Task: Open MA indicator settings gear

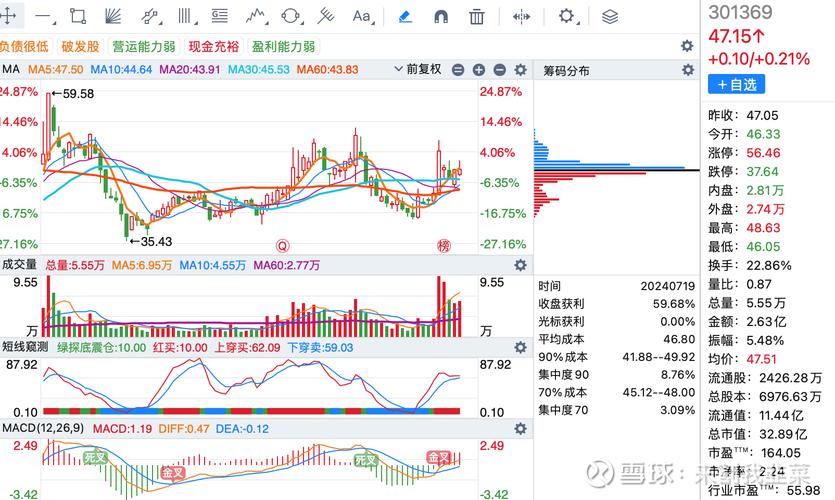Action: (x=520, y=70)
